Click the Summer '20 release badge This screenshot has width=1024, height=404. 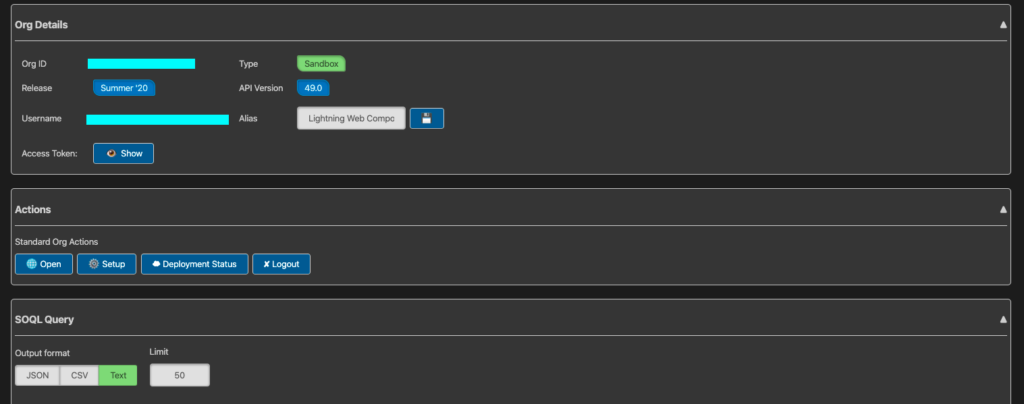124,88
